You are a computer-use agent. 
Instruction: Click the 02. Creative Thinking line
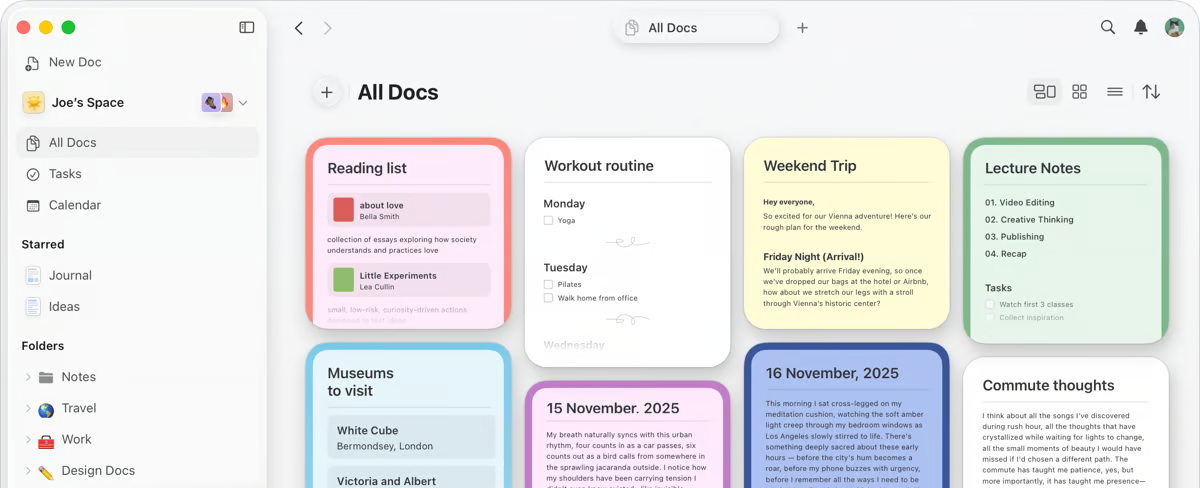(1029, 220)
